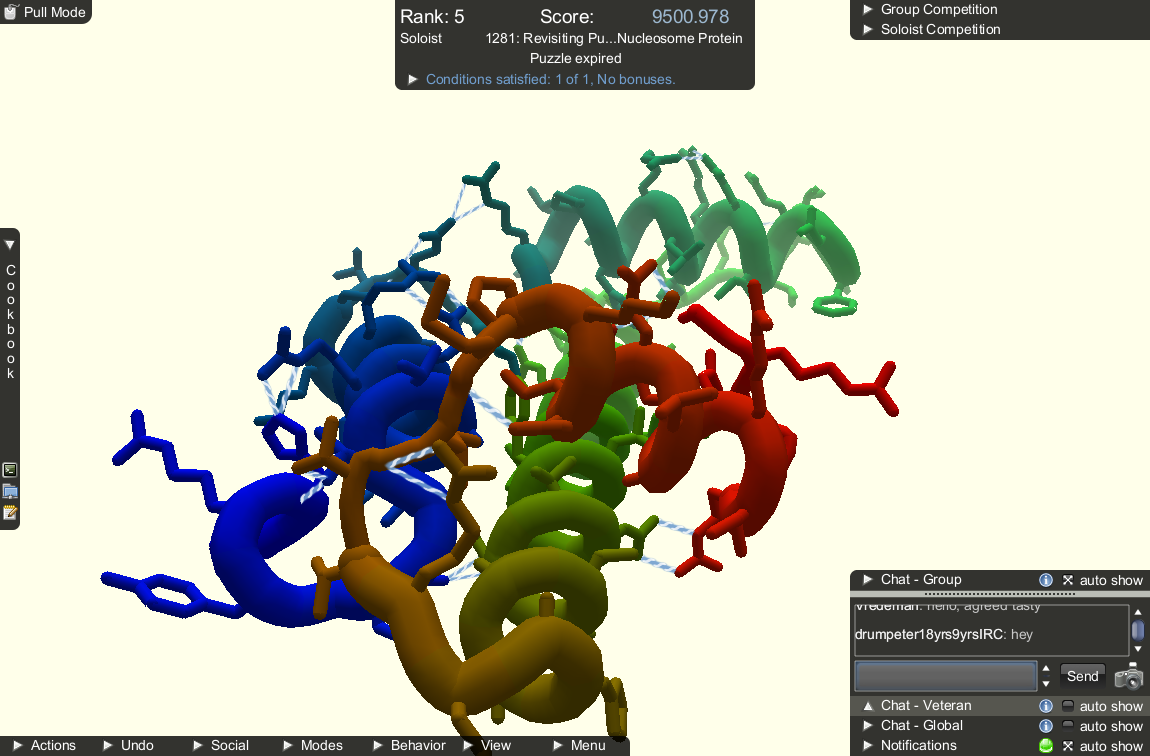1150x756 pixels.
Task: Take a screenshot with the camera icon
Action: tap(1129, 676)
